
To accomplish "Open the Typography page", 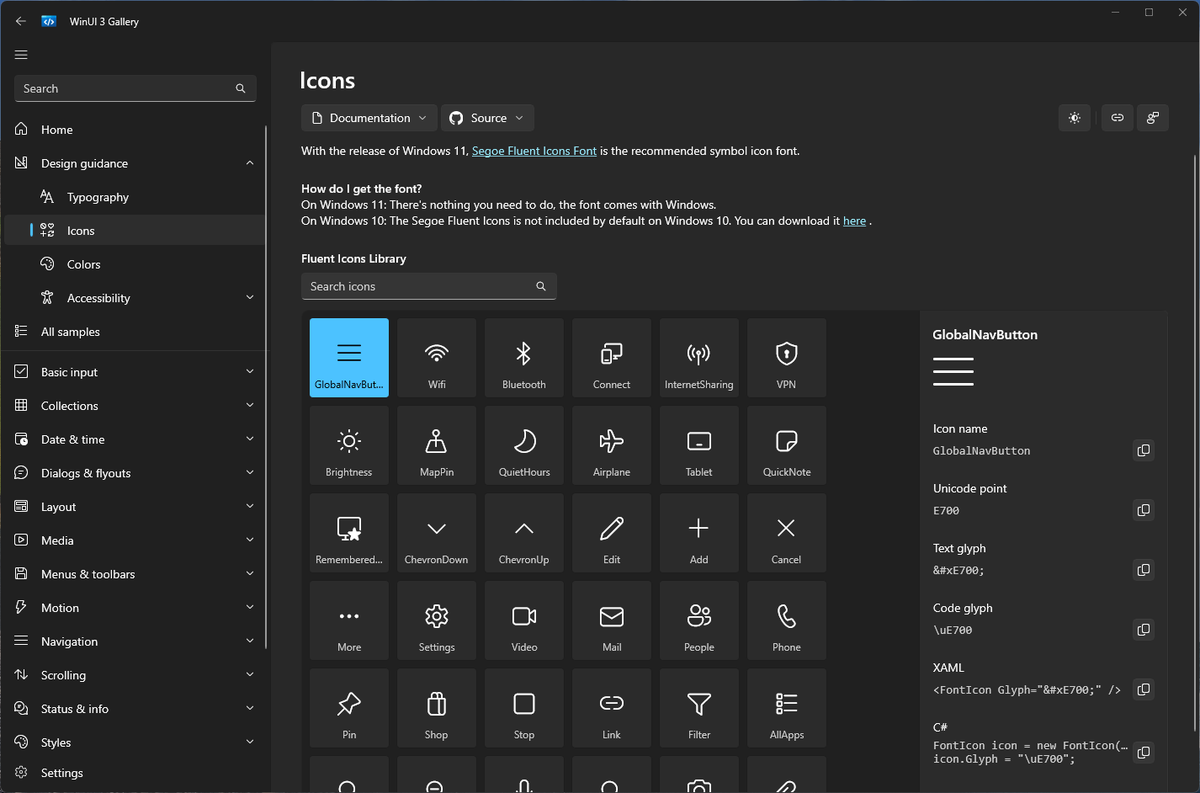I will pyautogui.click(x=135, y=197).
